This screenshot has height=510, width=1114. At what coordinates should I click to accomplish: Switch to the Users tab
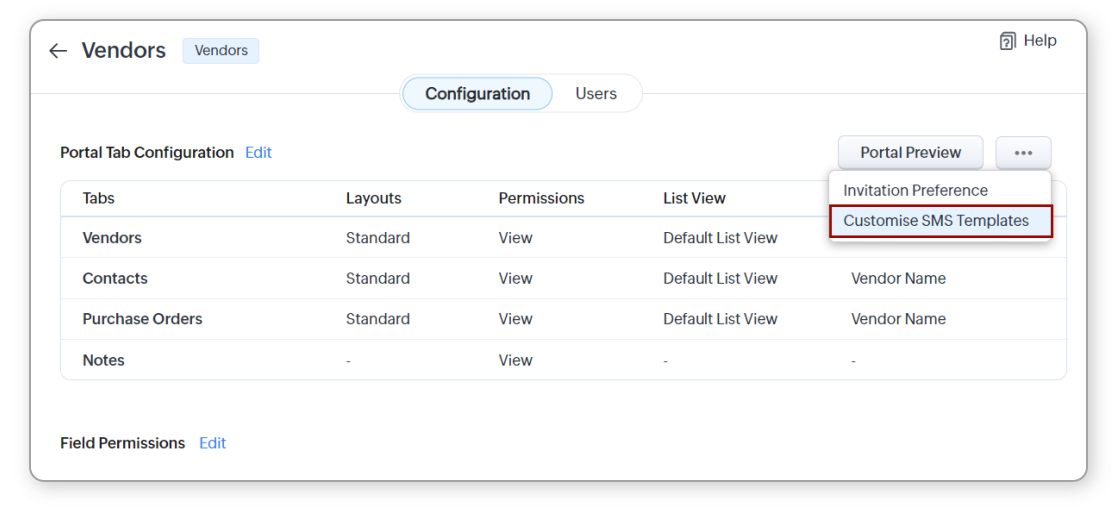(595, 94)
